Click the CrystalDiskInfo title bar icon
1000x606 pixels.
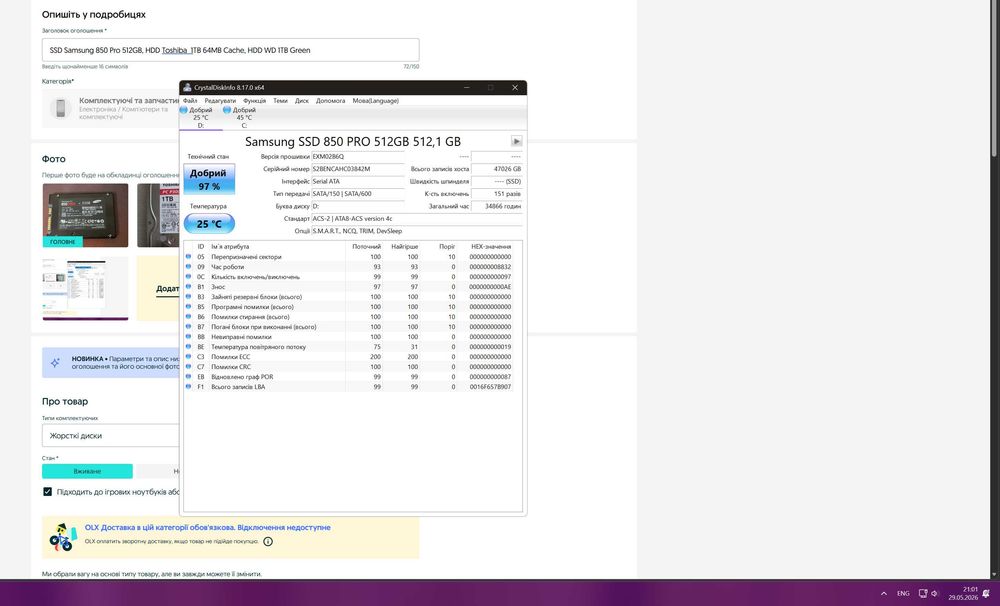click(188, 87)
